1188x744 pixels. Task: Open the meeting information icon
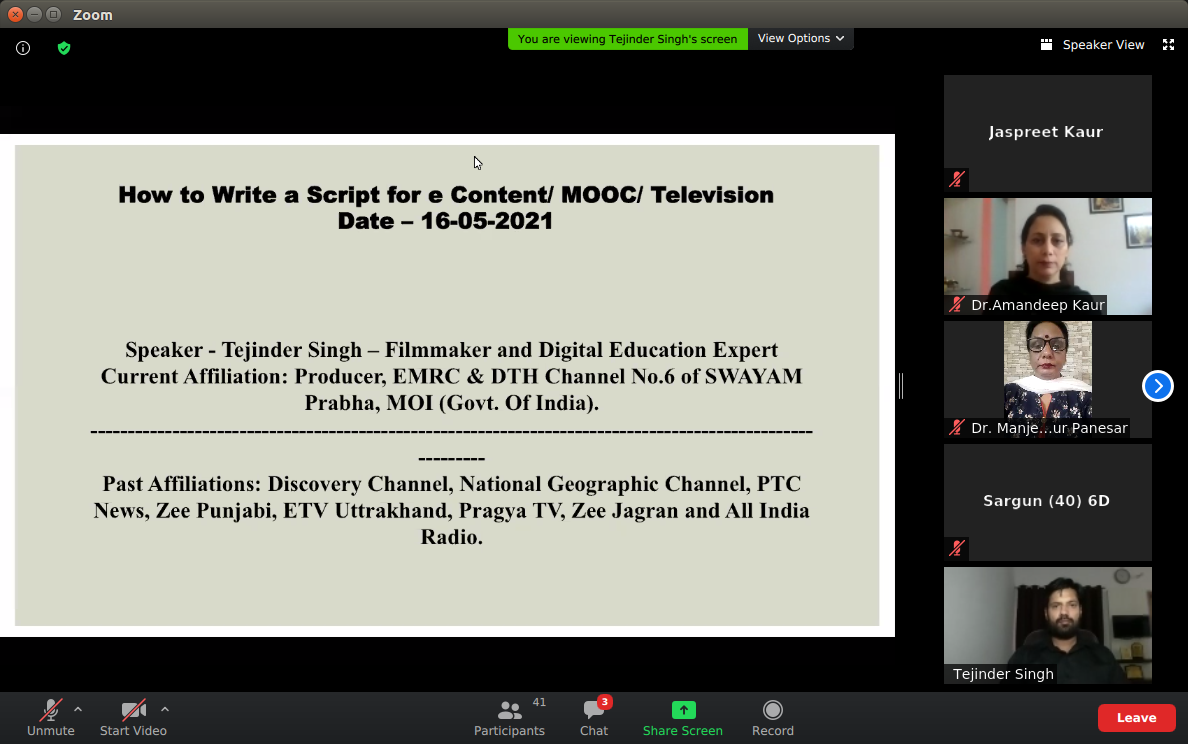[23, 48]
